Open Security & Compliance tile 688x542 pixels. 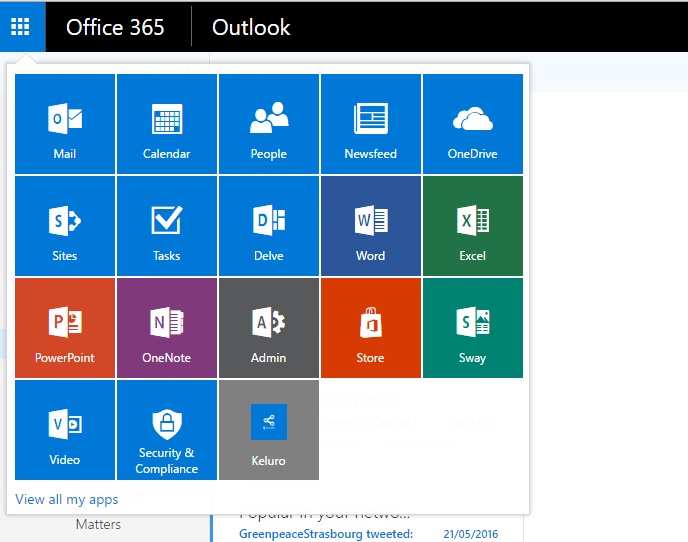167,430
